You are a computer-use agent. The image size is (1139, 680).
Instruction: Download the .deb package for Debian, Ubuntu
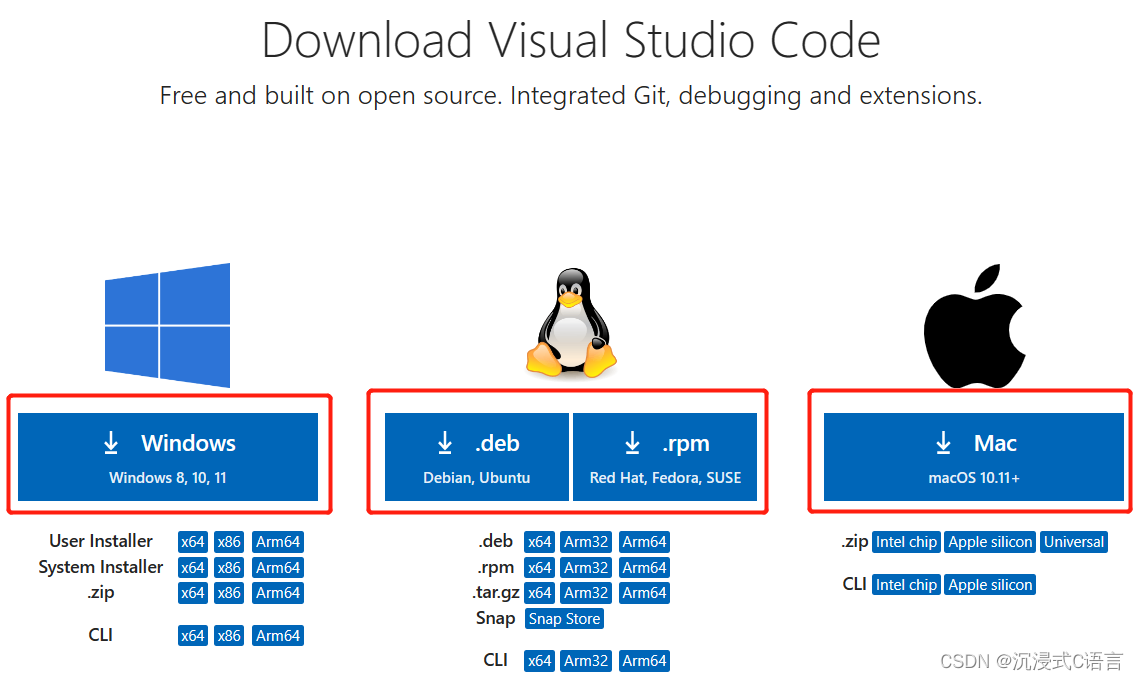click(x=477, y=457)
